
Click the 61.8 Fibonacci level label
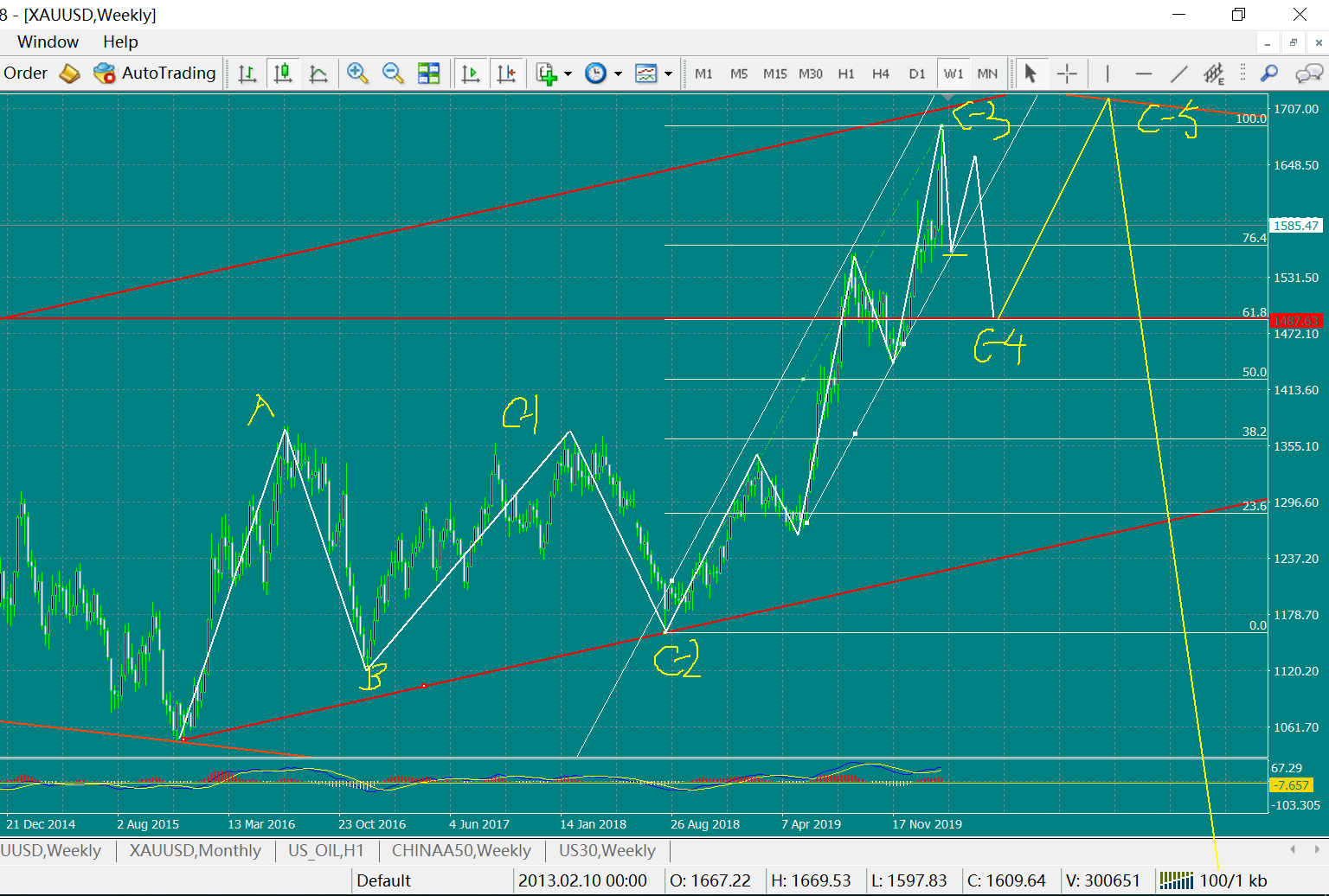(x=1255, y=312)
